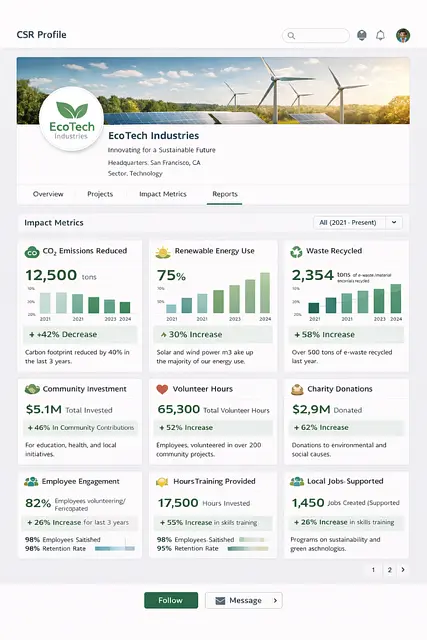Expand the Message button chevron
Screen dimensions: 427x640
[276, 600]
